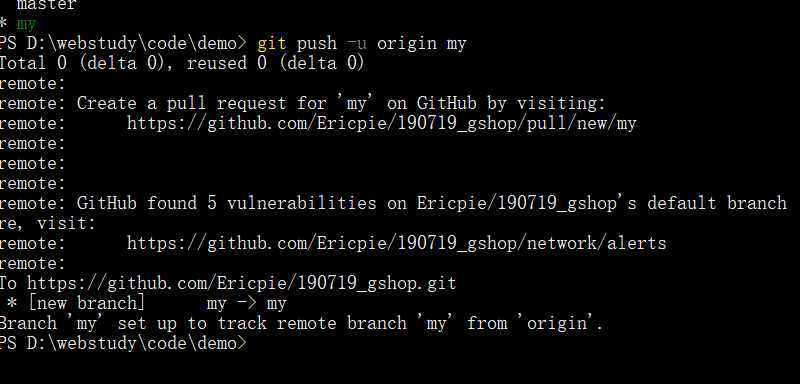Image resolution: width=800 pixels, height=384 pixels.
Task: Click the green 'my' branch name
Action: [x=26, y=24]
